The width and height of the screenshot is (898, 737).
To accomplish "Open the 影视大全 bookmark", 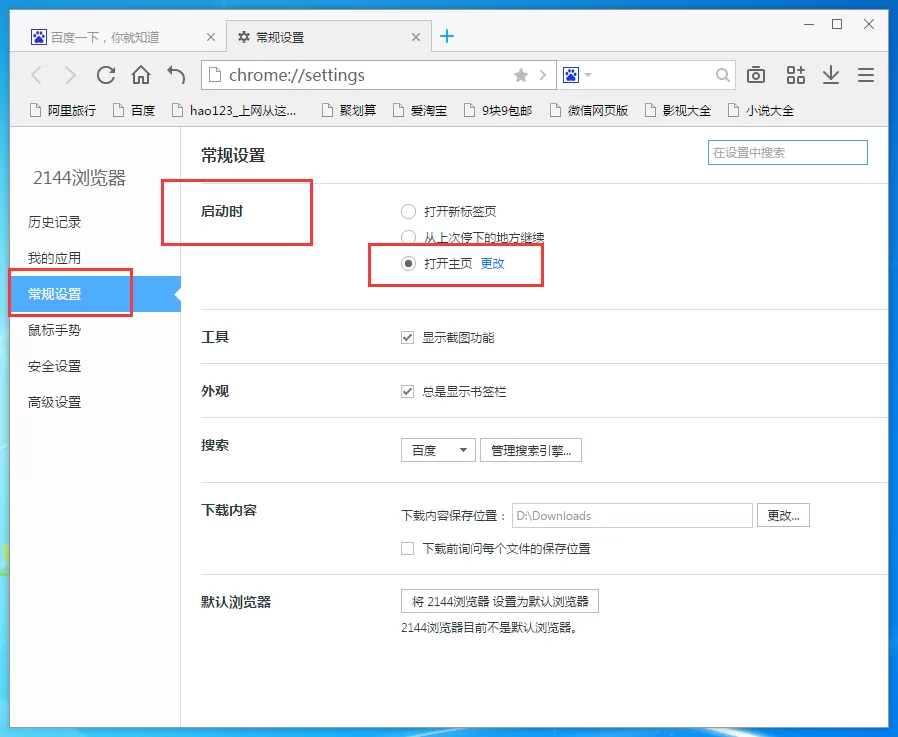I will click(678, 110).
